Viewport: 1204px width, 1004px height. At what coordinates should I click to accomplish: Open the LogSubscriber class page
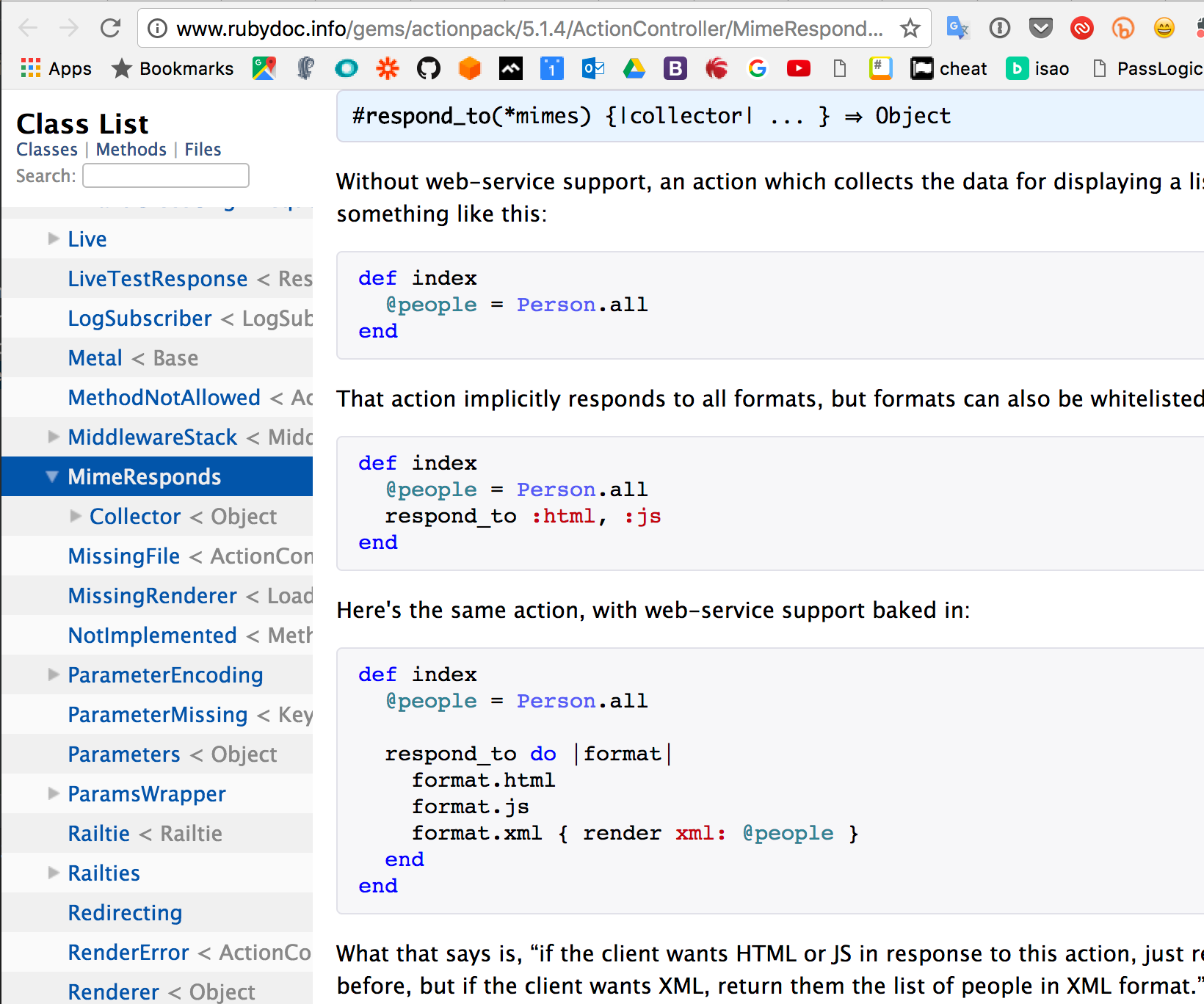(139, 318)
